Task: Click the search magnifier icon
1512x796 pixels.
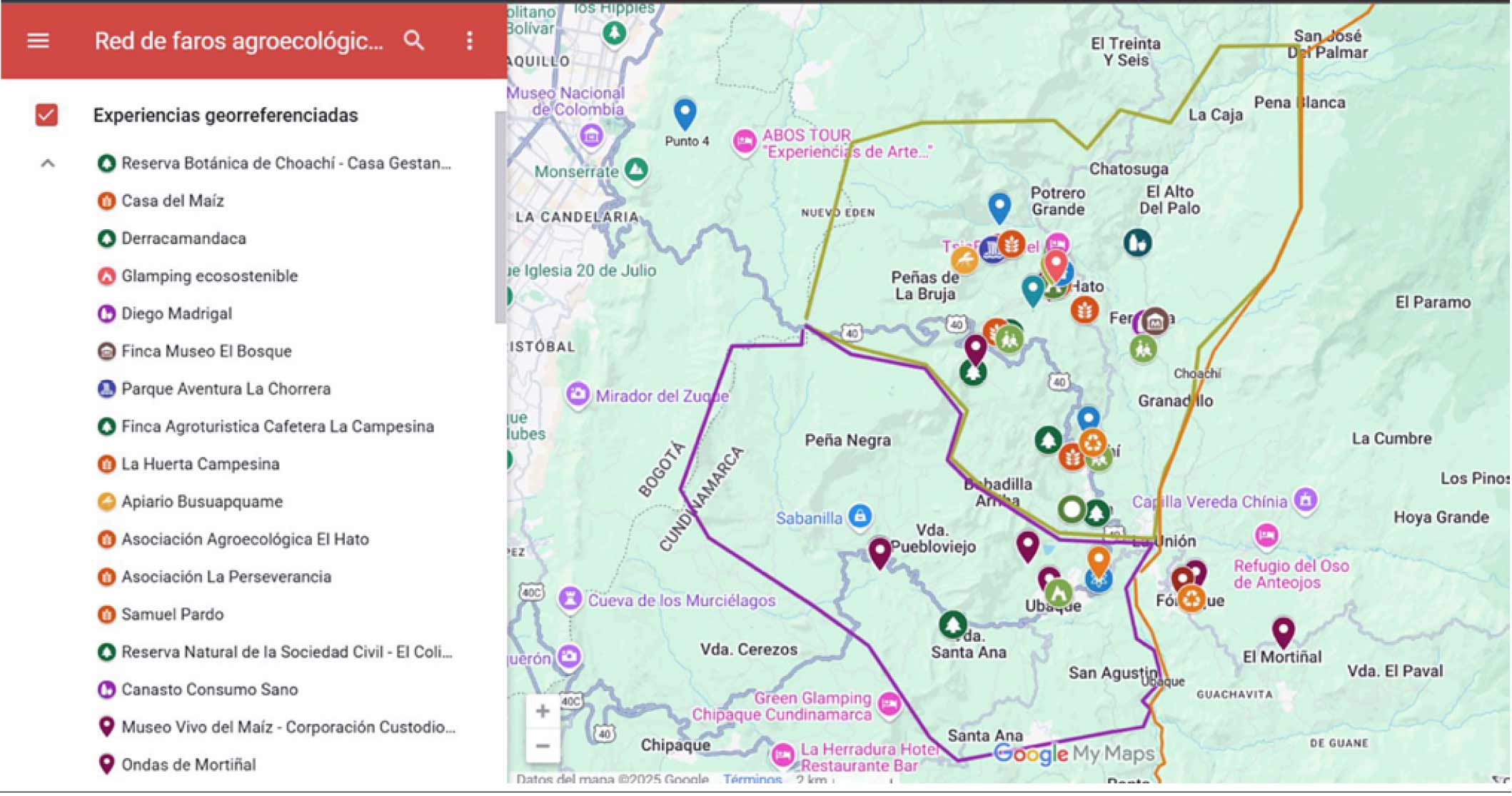Action: (x=414, y=41)
